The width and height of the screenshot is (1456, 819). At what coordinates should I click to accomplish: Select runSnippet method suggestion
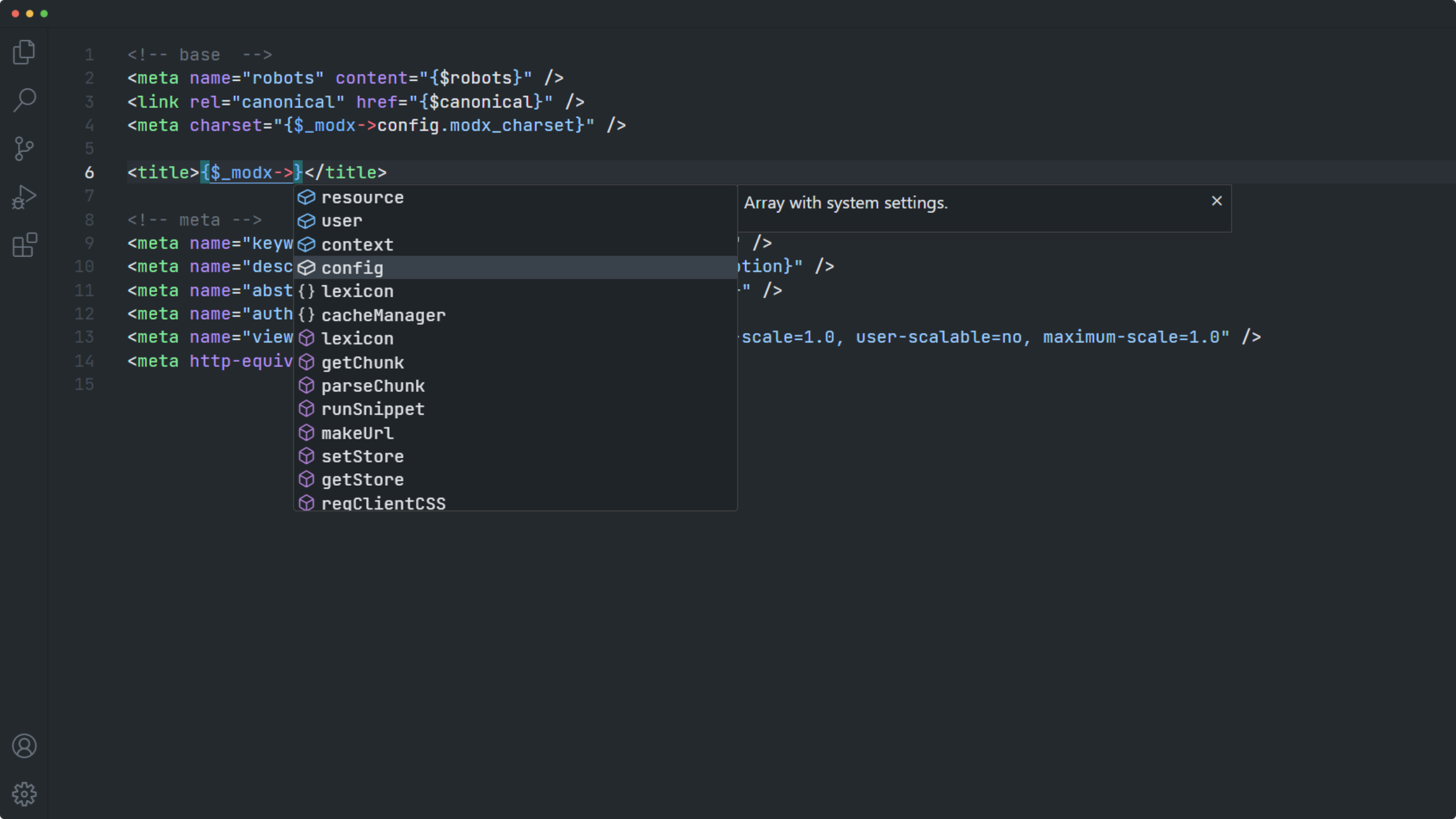pyautogui.click(x=372, y=409)
